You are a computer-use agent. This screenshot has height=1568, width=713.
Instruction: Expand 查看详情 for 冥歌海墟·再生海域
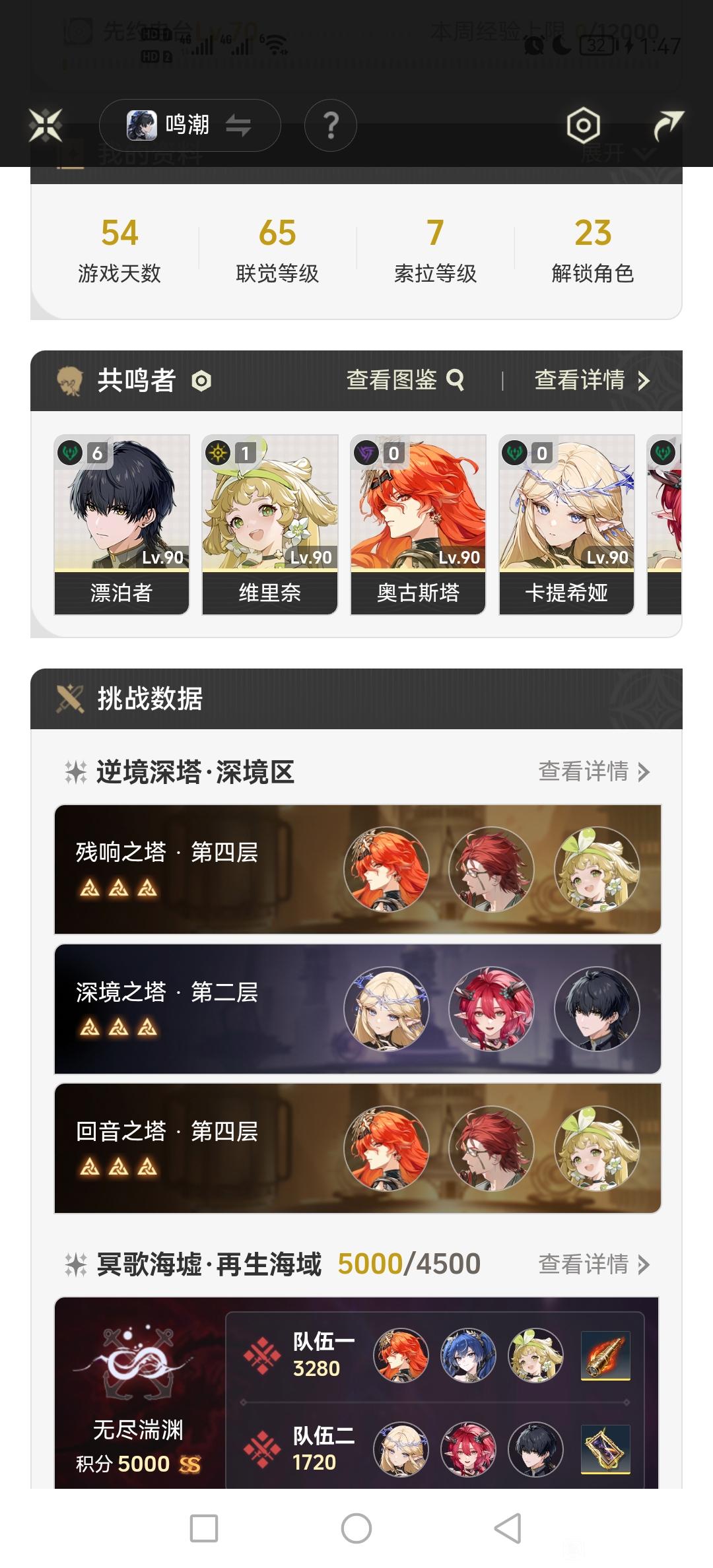pyautogui.click(x=594, y=1264)
